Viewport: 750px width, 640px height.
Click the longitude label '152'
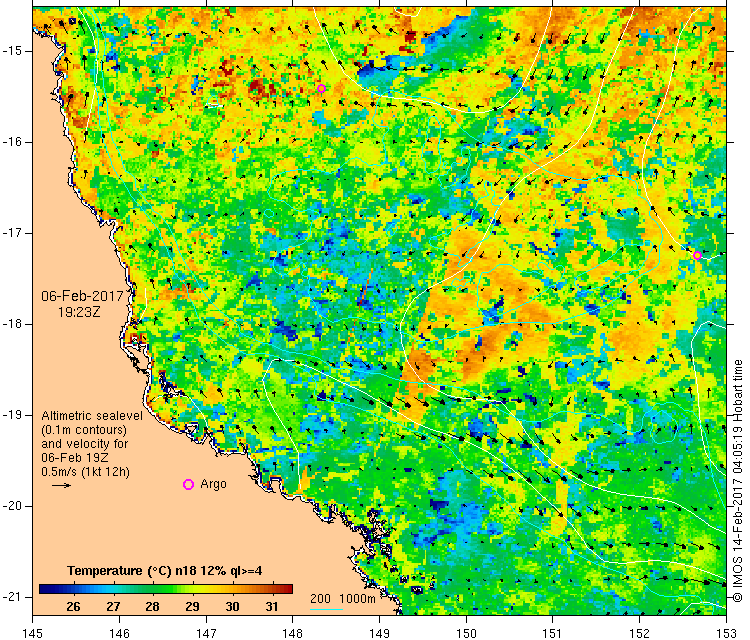coord(640,633)
